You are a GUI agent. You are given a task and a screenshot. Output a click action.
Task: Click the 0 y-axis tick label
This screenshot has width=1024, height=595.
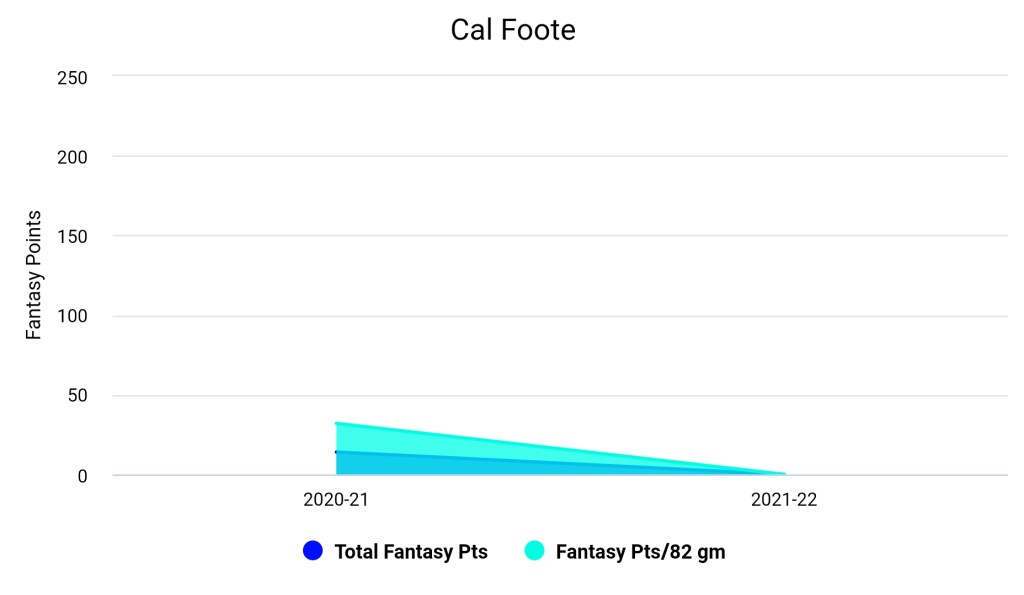click(84, 476)
